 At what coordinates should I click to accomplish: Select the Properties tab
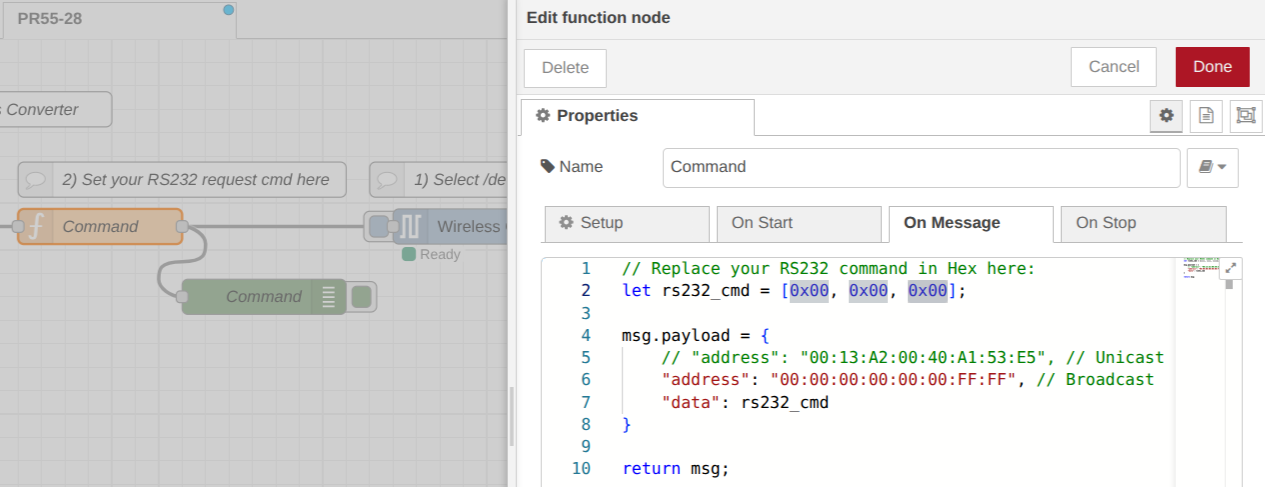637,116
